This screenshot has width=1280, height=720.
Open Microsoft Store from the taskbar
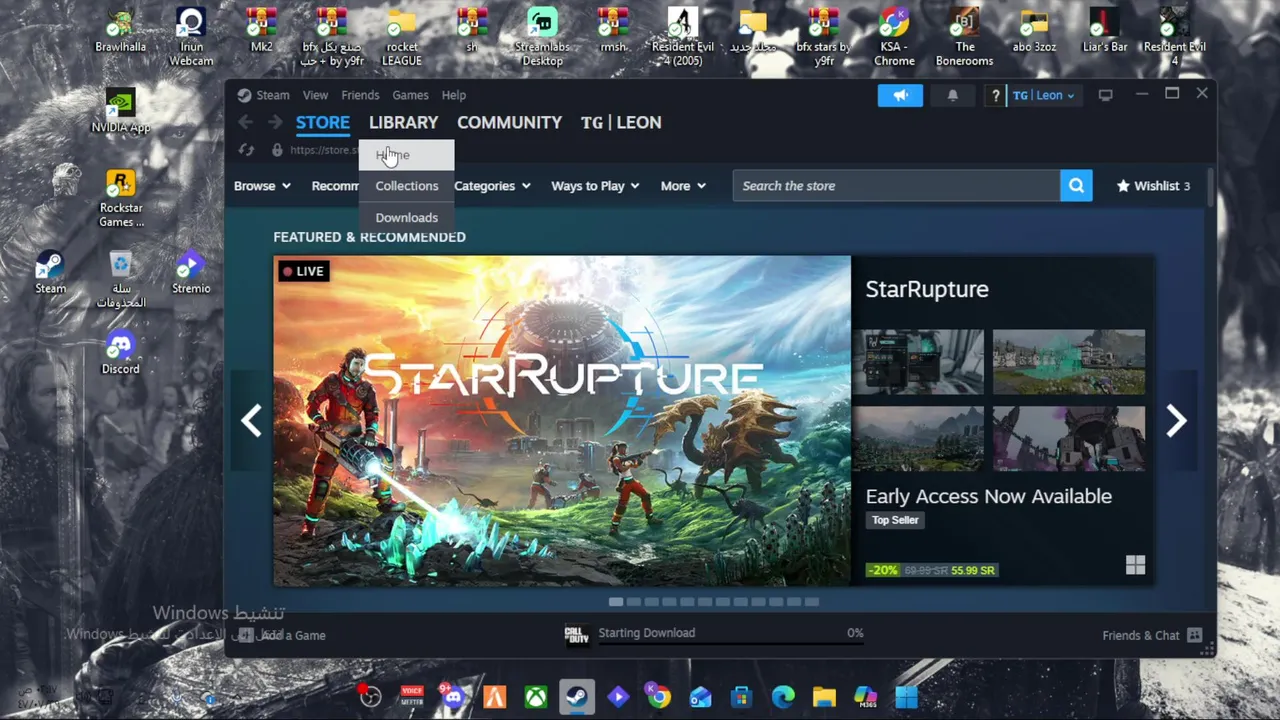pos(741,697)
